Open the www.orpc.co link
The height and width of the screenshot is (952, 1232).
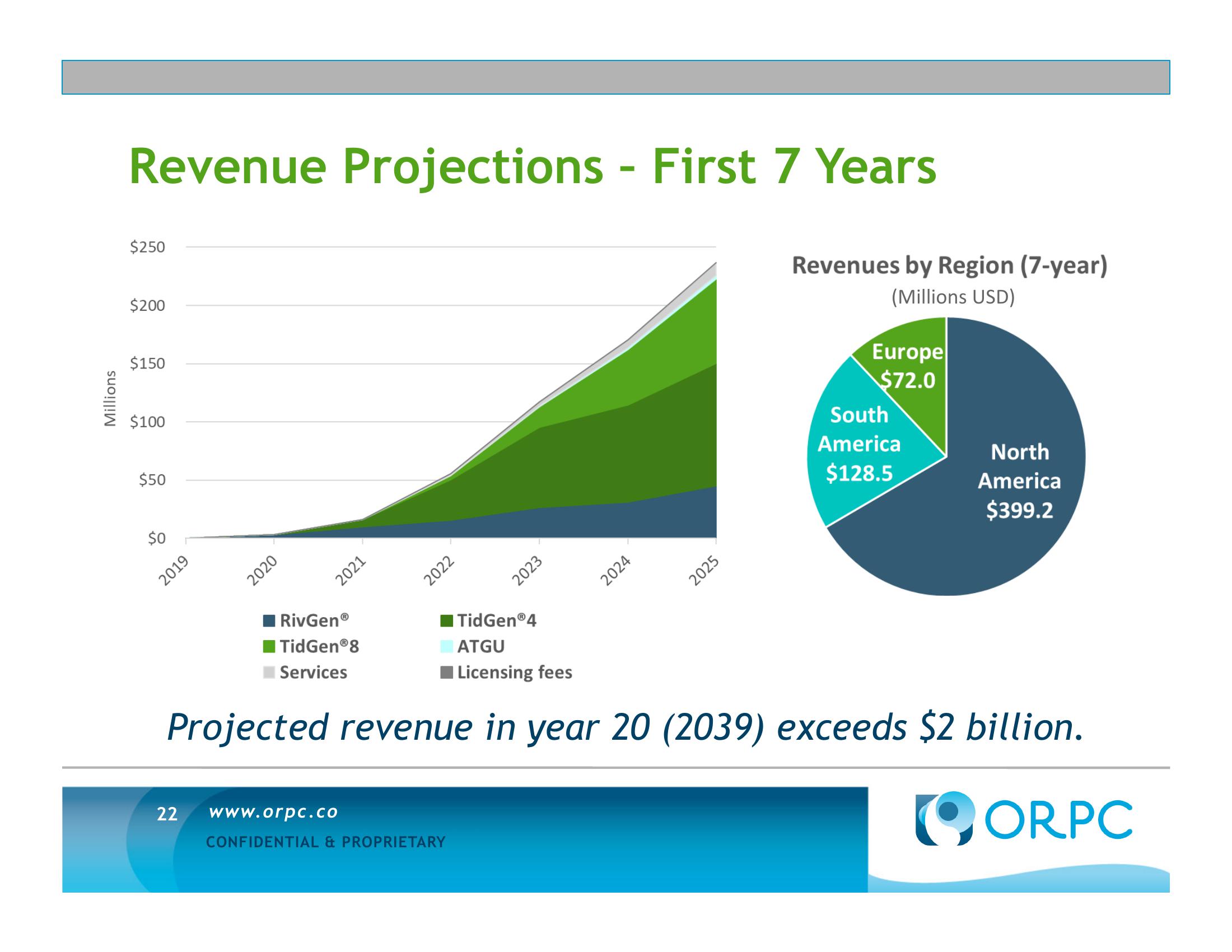click(273, 812)
